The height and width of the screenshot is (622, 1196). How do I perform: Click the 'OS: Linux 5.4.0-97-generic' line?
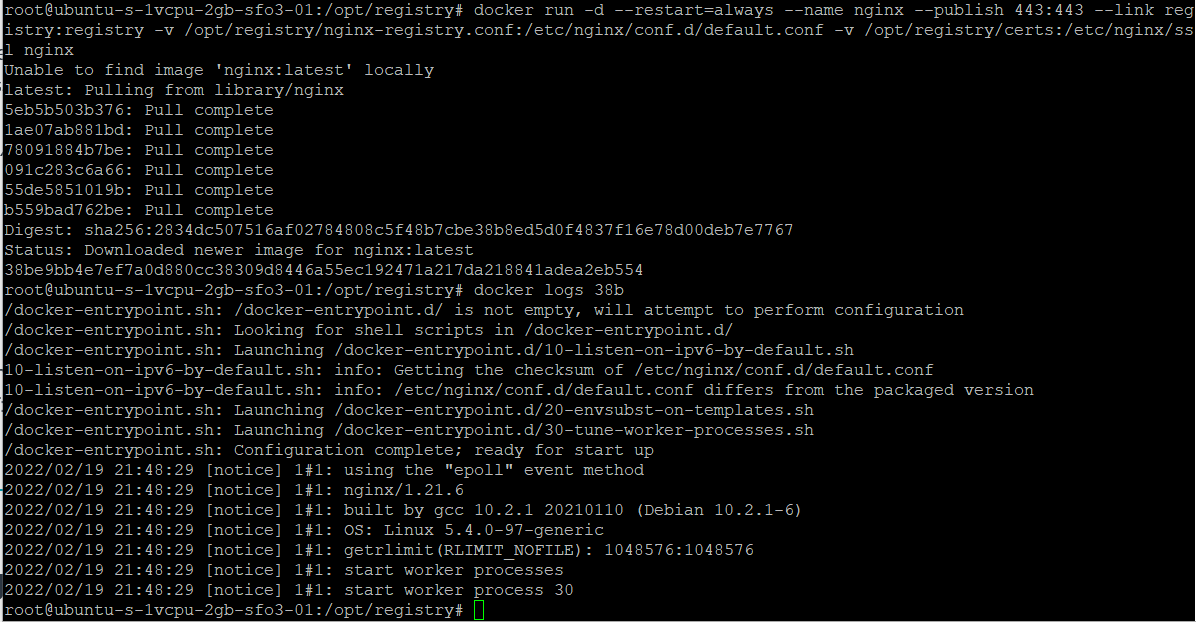[x=304, y=530]
